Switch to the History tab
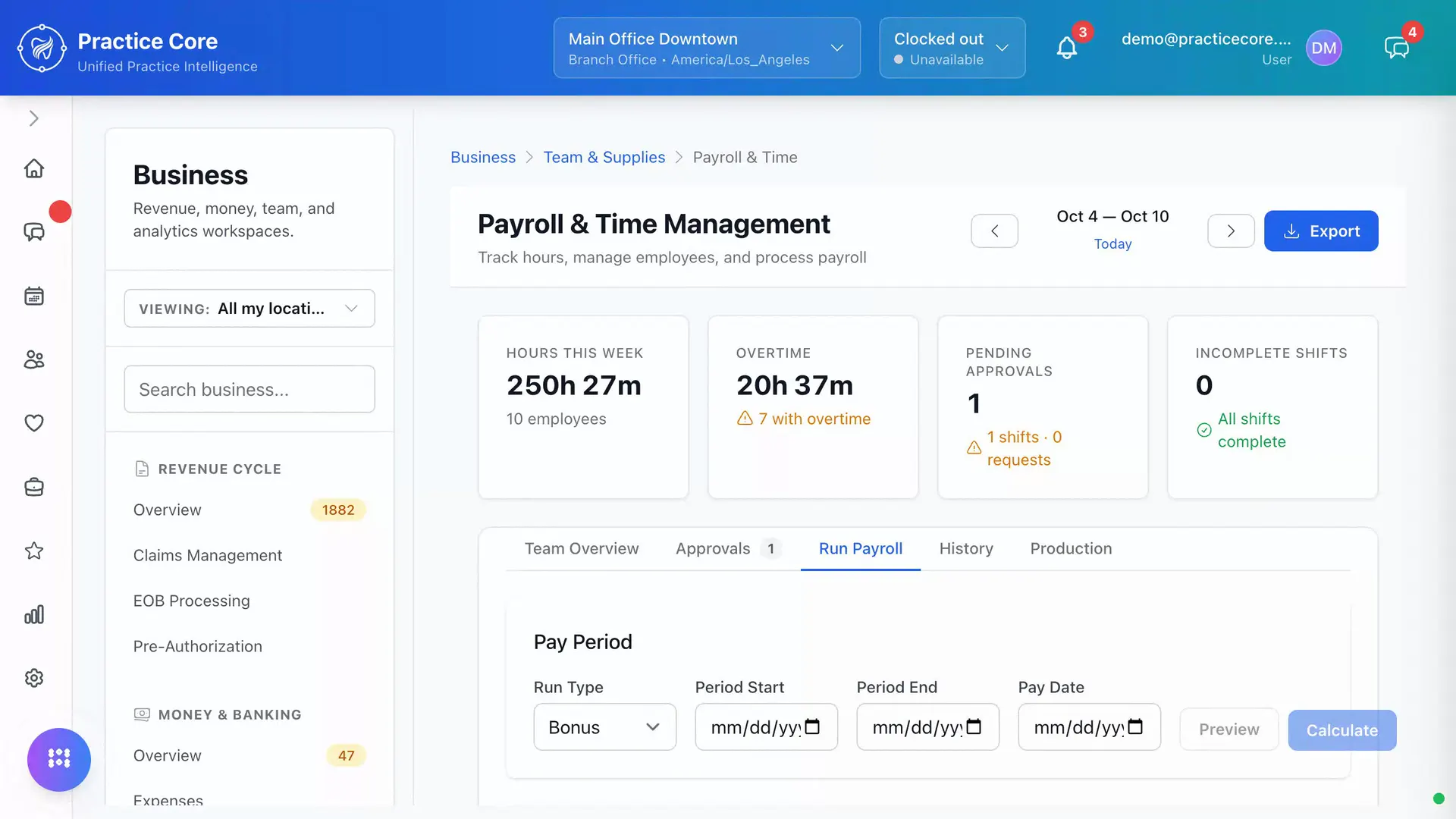 point(966,548)
